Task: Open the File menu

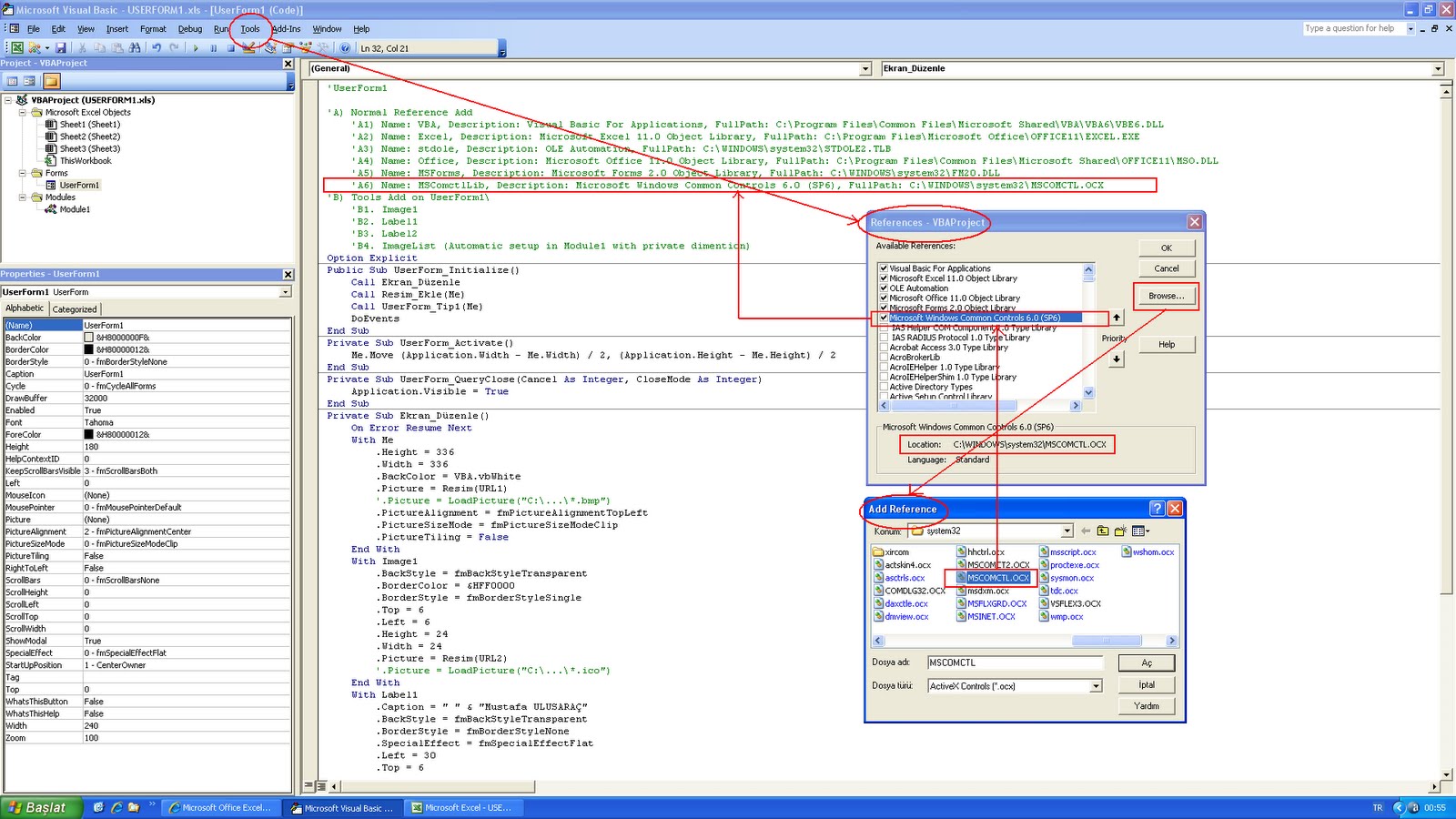Action: pyautogui.click(x=34, y=29)
